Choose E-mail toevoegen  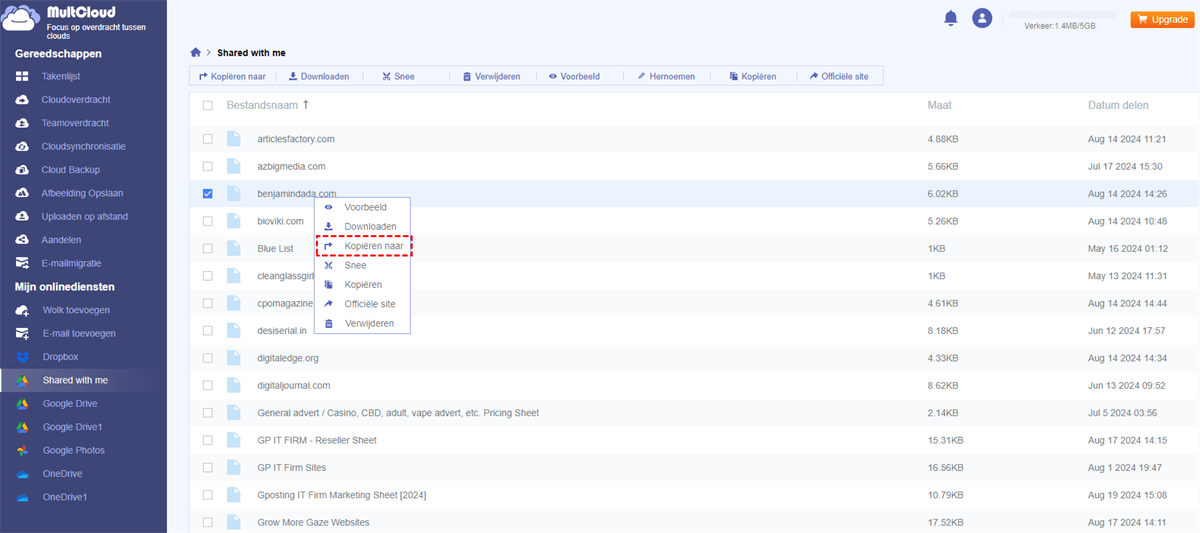click(79, 333)
